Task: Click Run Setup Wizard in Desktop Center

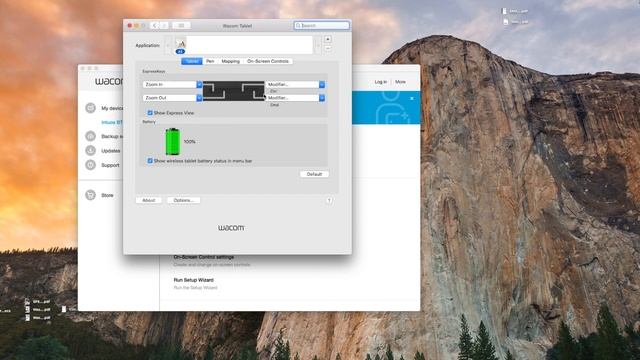Action: pyautogui.click(x=193, y=280)
